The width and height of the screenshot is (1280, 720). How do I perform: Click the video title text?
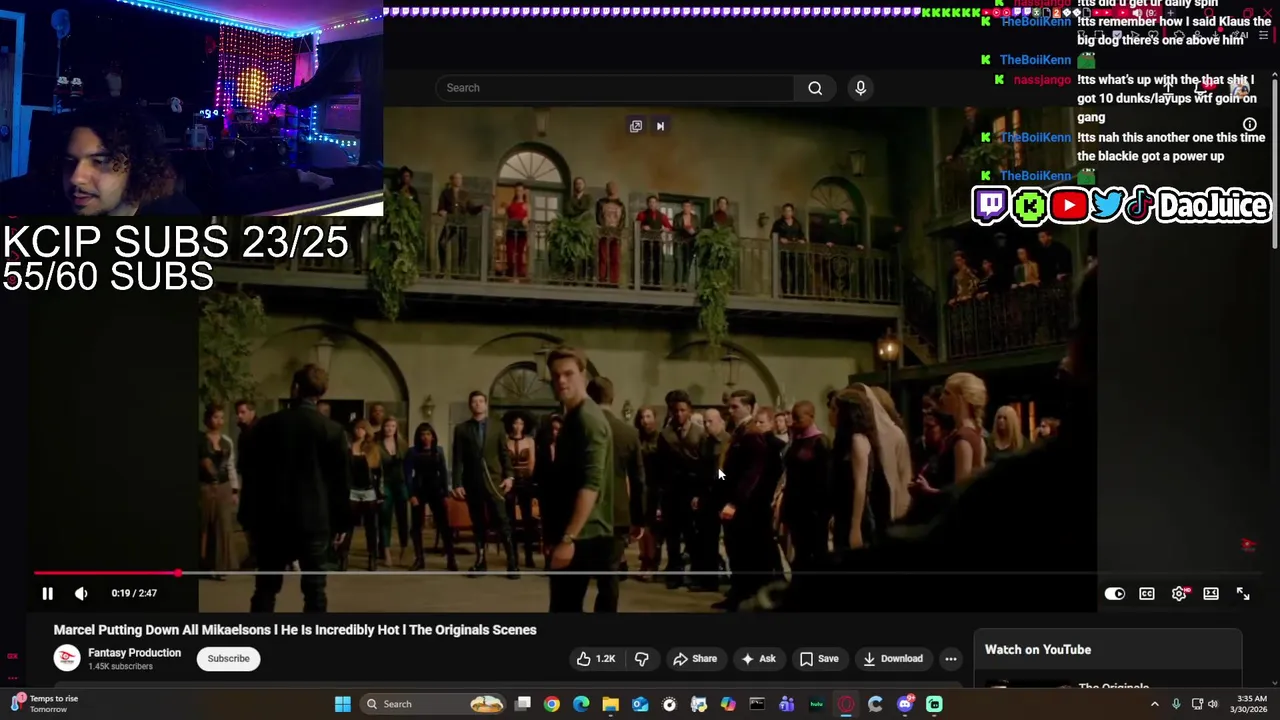click(x=295, y=630)
